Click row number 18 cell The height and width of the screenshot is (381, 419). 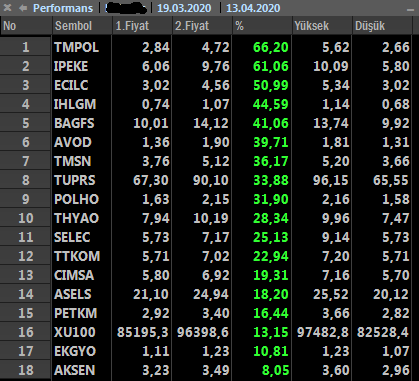tap(26, 370)
